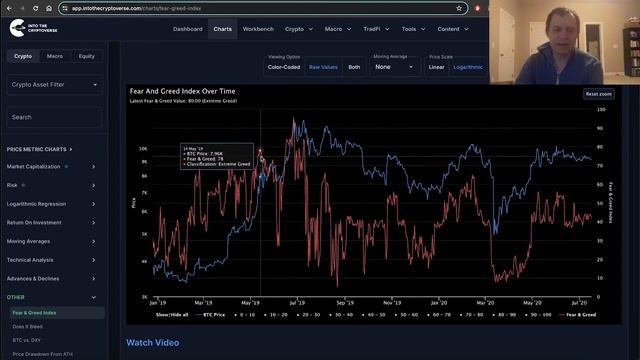This screenshot has height=360, width=640.
Task: Click the Reset zoom button
Action: click(x=598, y=94)
